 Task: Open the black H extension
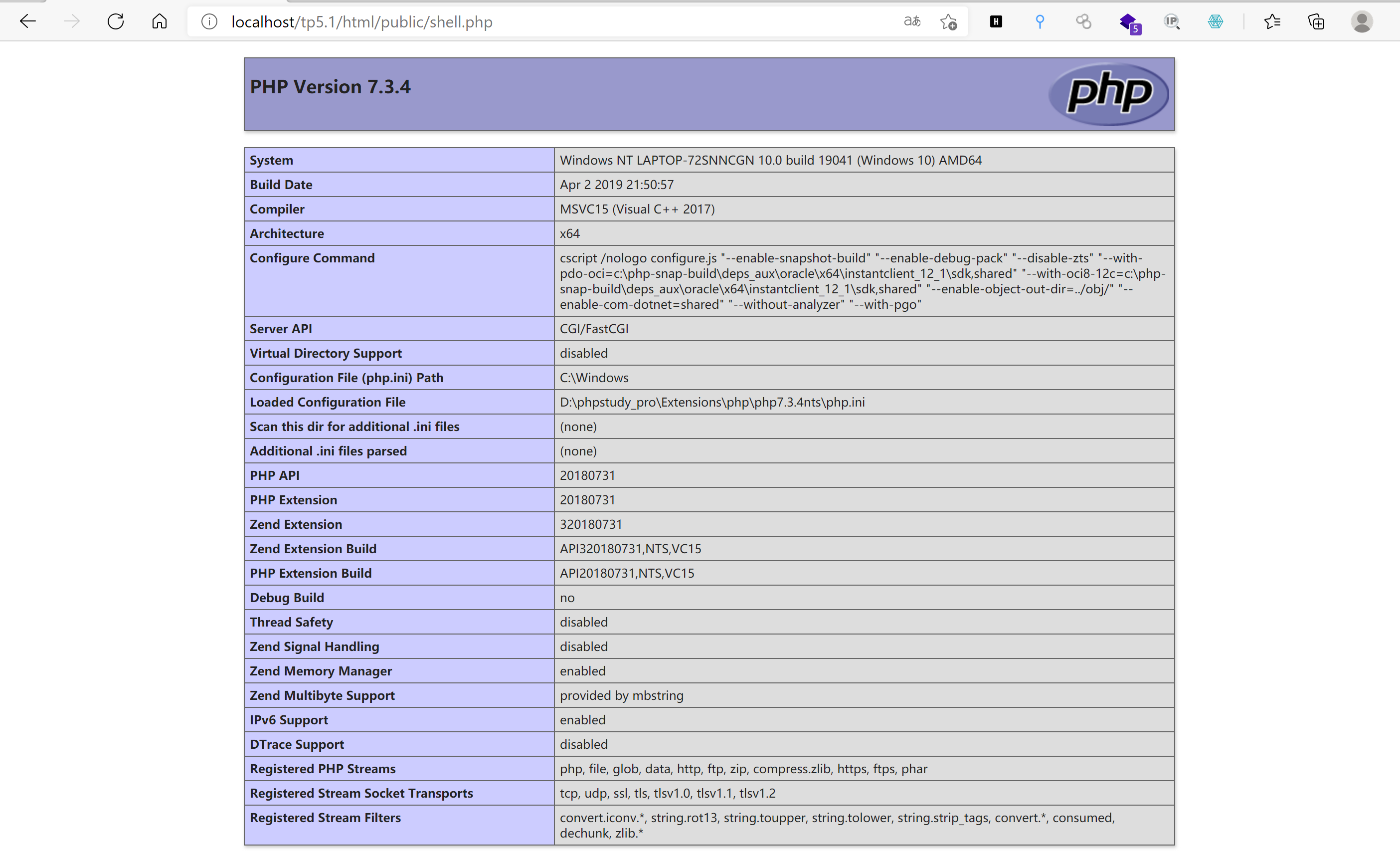point(996,21)
